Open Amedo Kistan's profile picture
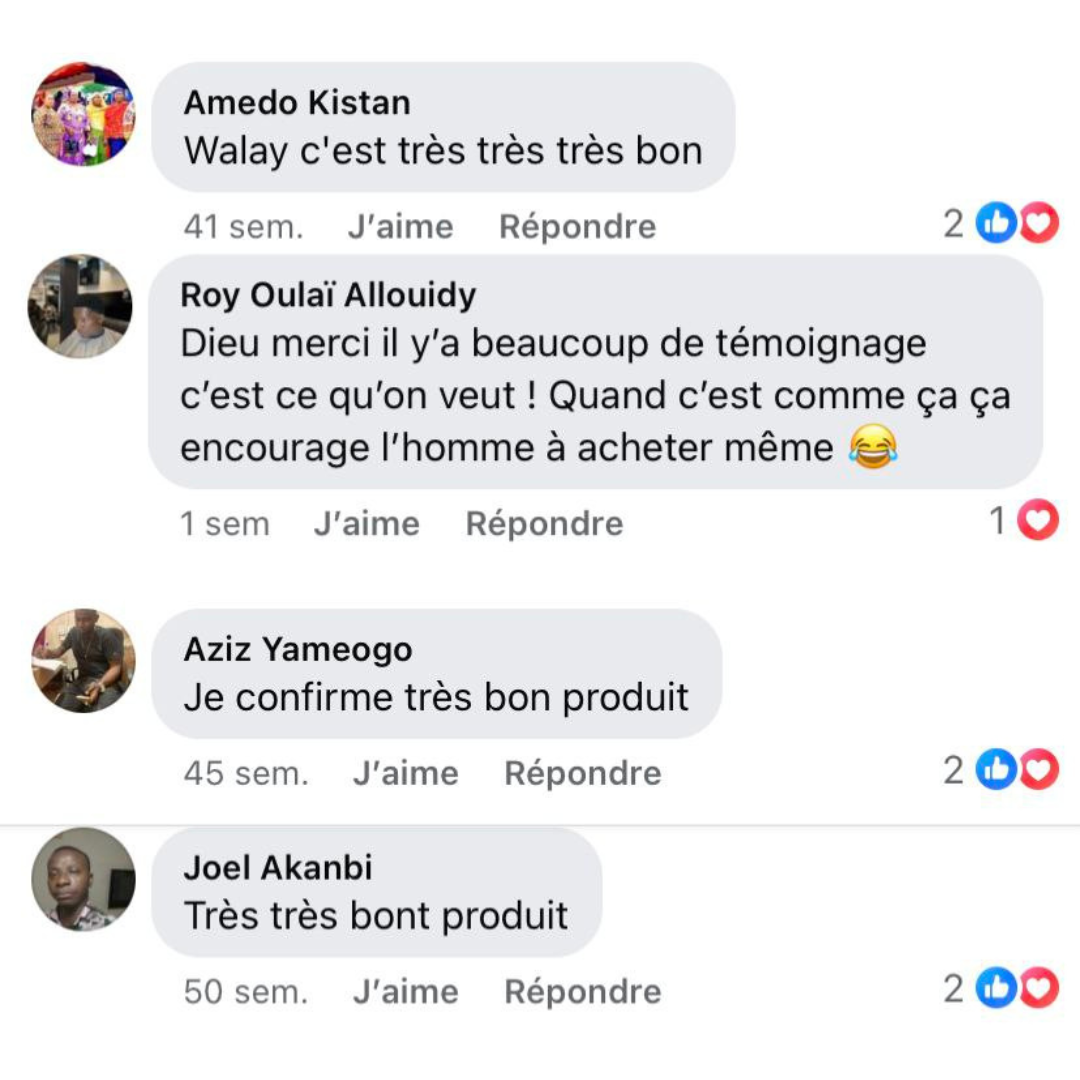 tap(83, 114)
